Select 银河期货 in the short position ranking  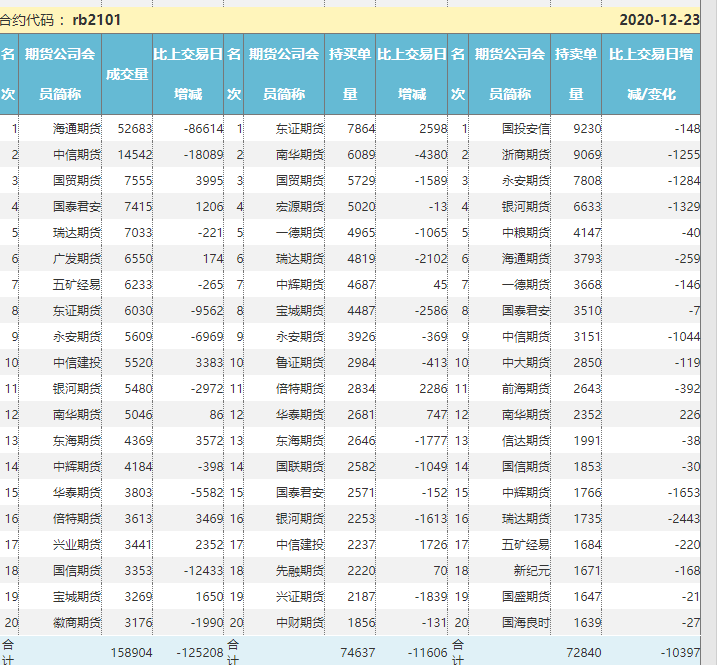point(526,206)
